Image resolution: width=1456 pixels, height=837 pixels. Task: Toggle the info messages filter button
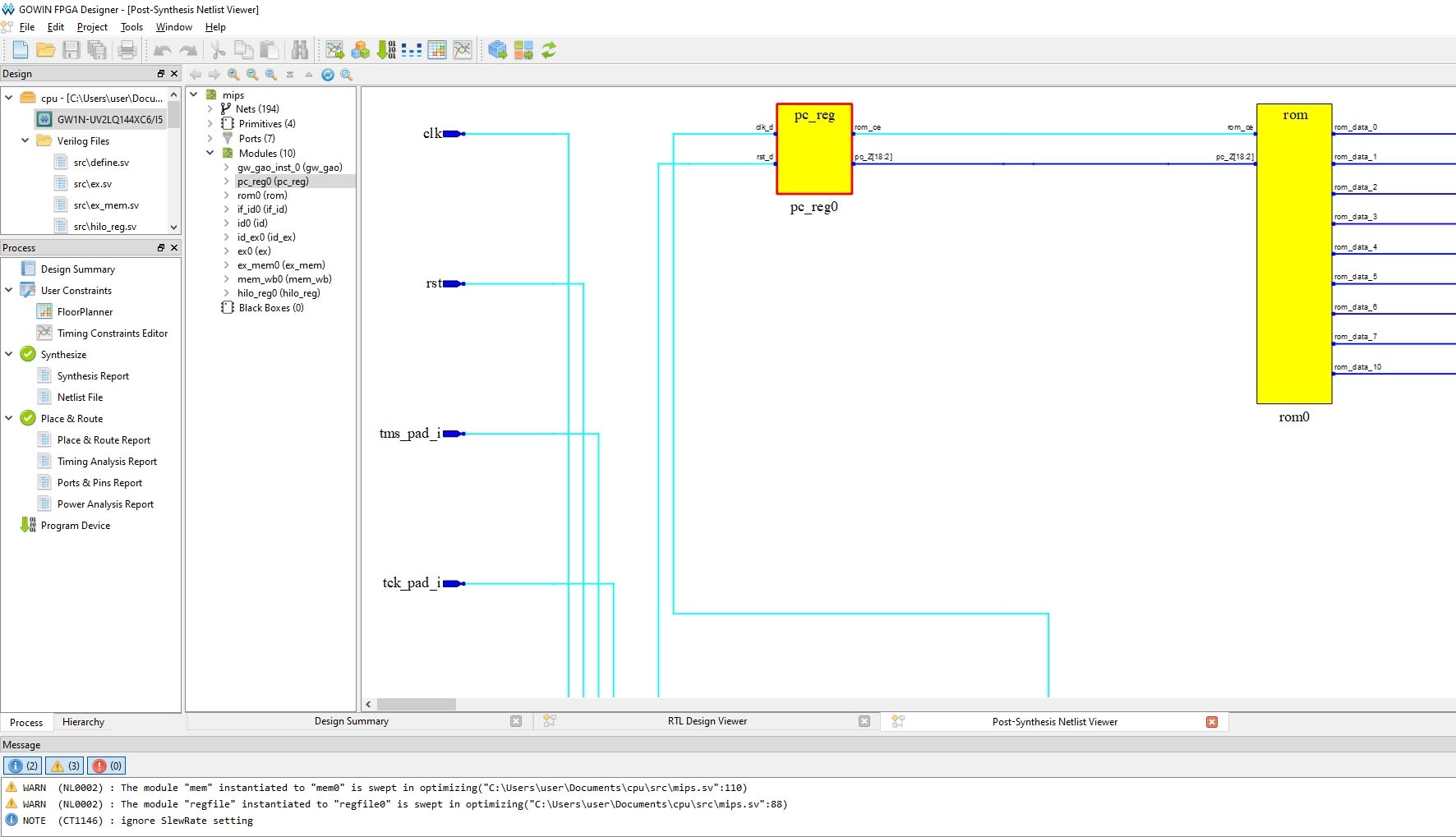tap(24, 766)
